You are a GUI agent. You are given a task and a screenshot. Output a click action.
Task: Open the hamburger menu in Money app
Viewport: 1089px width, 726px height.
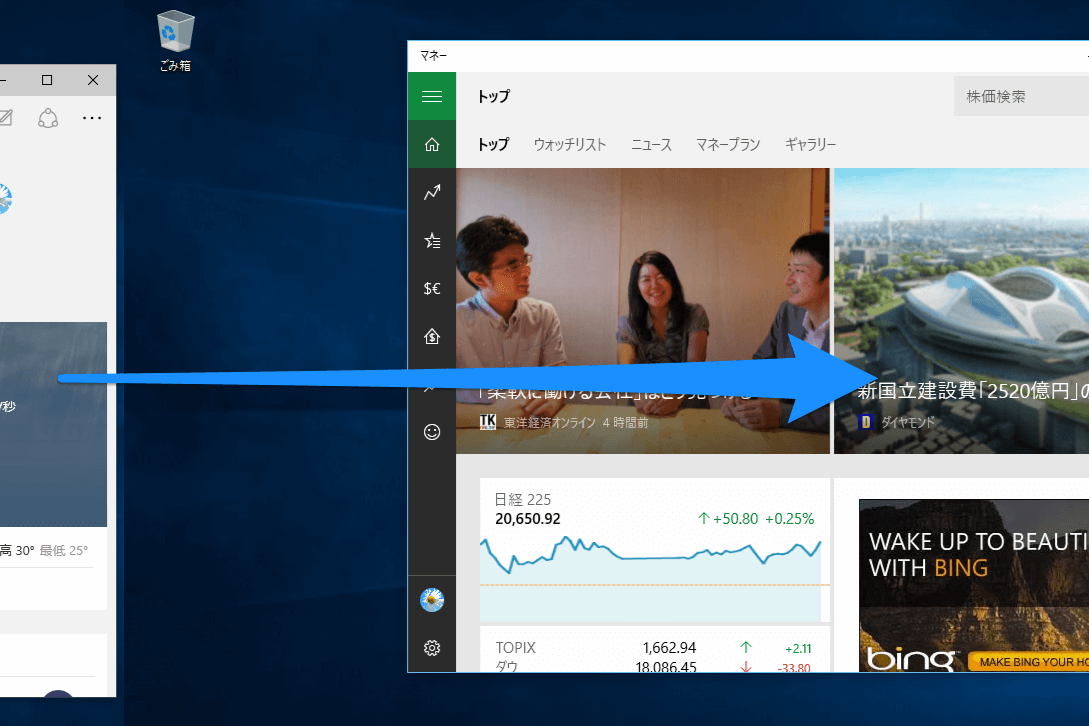(431, 97)
